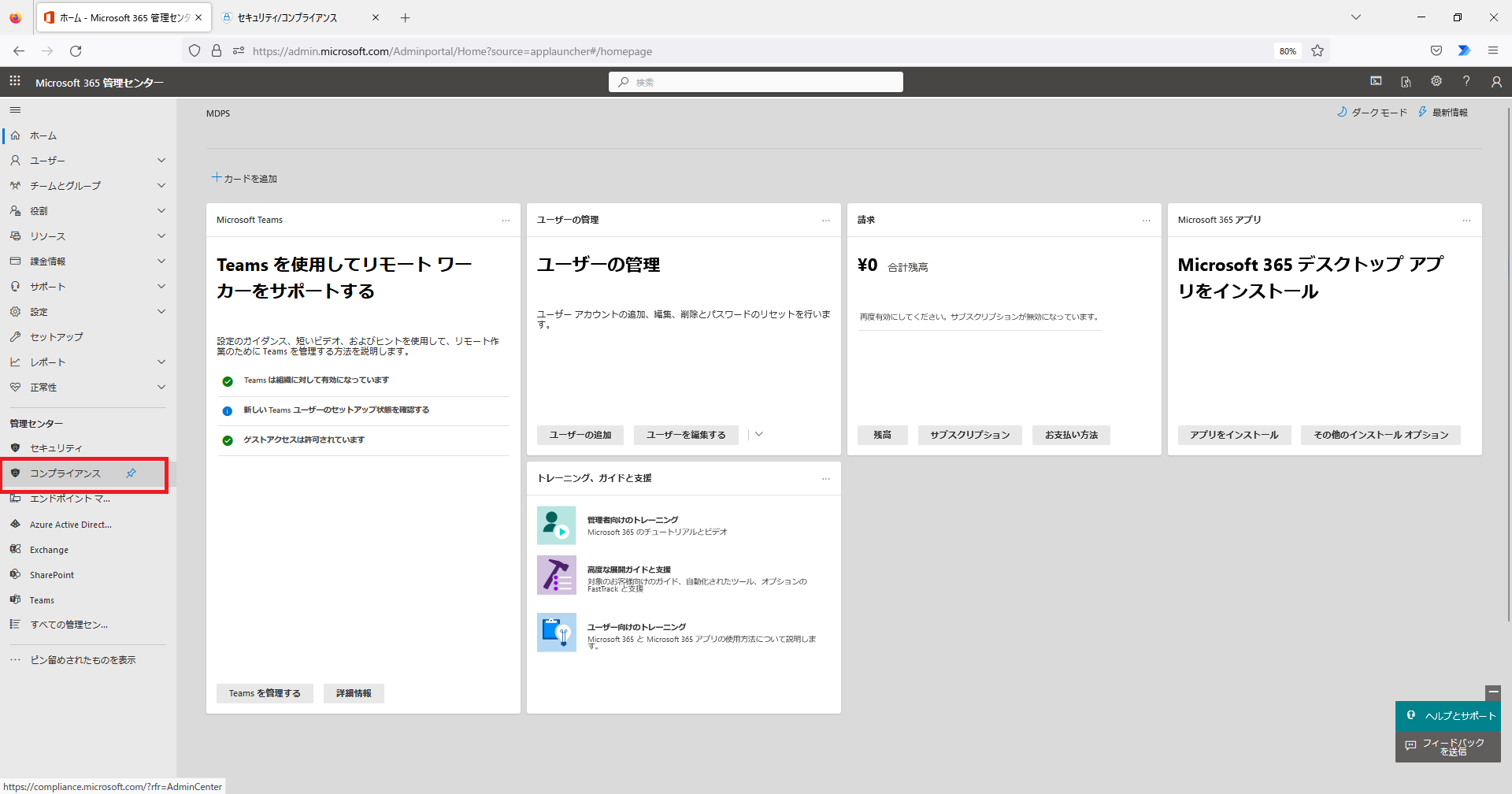
Task: Click その他のインストール オプション button
Action: (x=1381, y=435)
